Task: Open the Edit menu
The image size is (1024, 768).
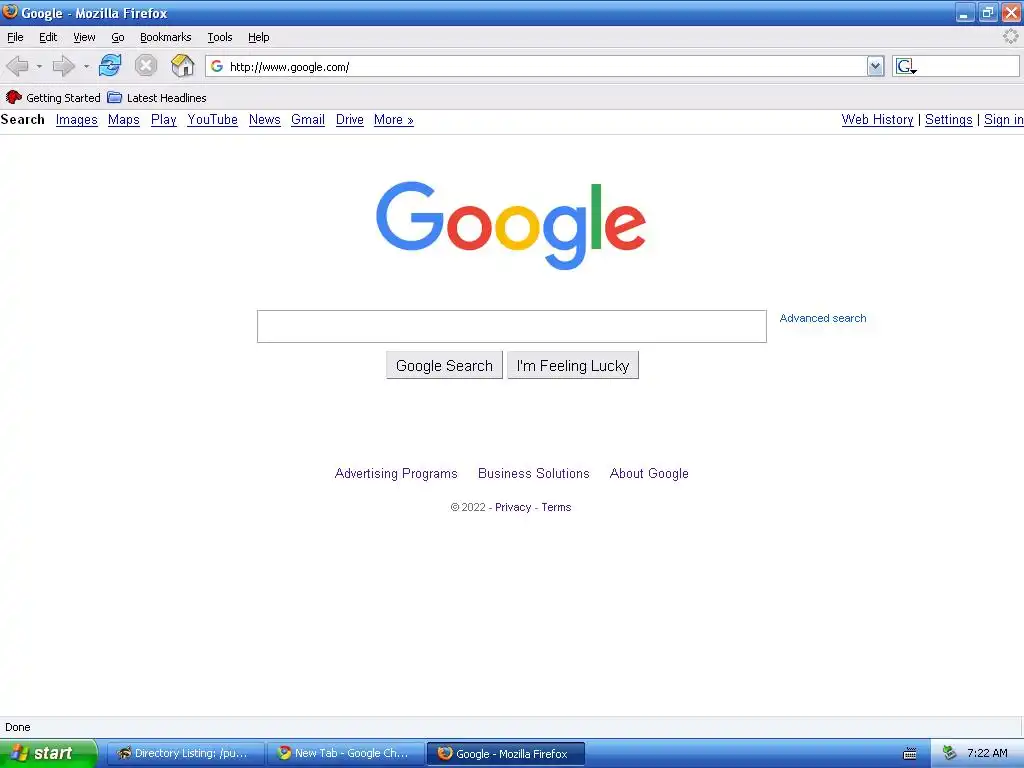Action: 48,37
